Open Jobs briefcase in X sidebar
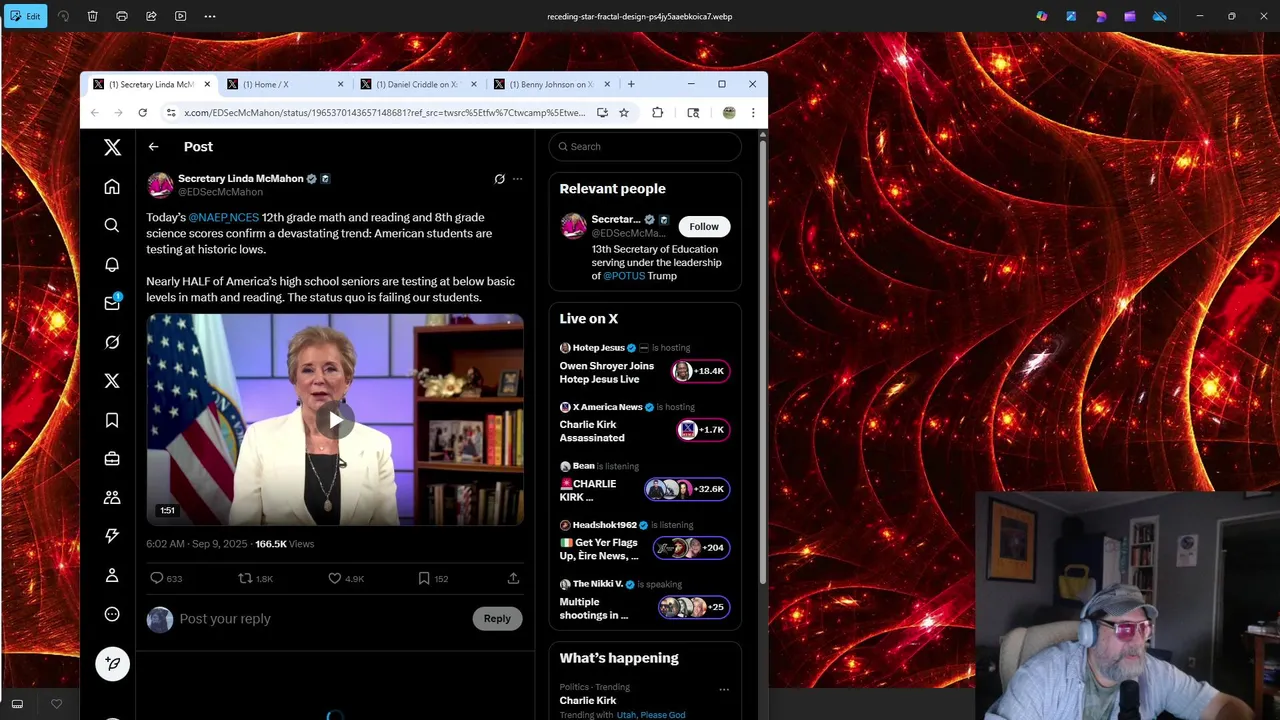1280x720 pixels. 112,458
